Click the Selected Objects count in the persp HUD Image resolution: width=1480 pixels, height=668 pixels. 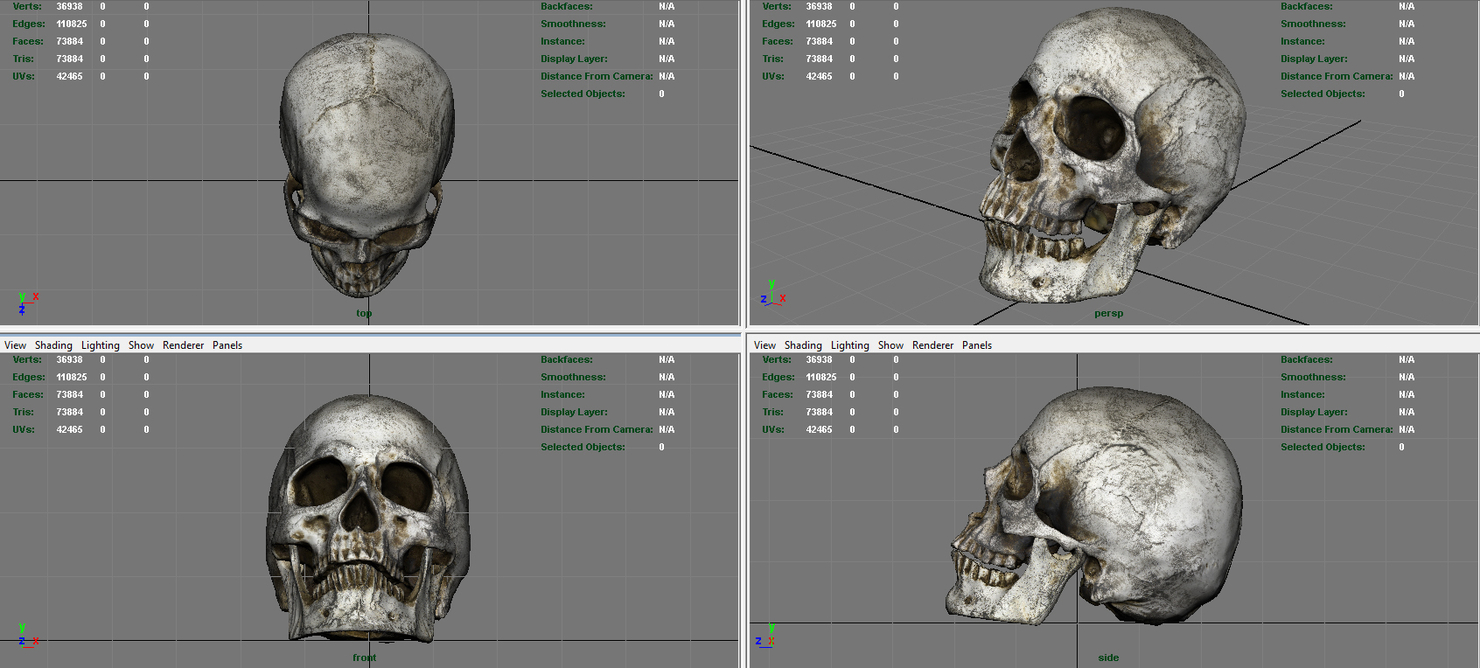(1401, 93)
